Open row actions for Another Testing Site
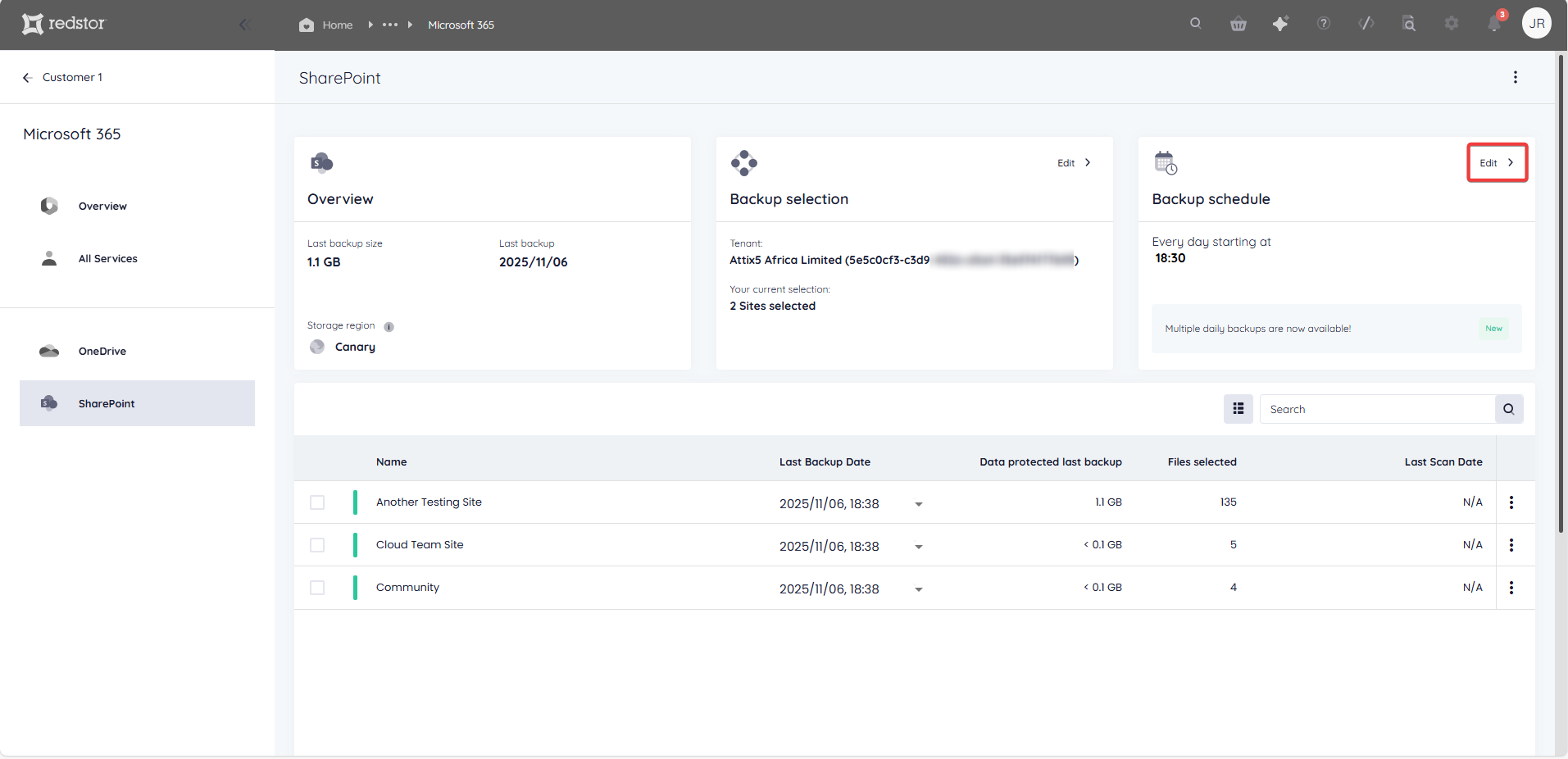1568x759 pixels. tap(1511, 502)
